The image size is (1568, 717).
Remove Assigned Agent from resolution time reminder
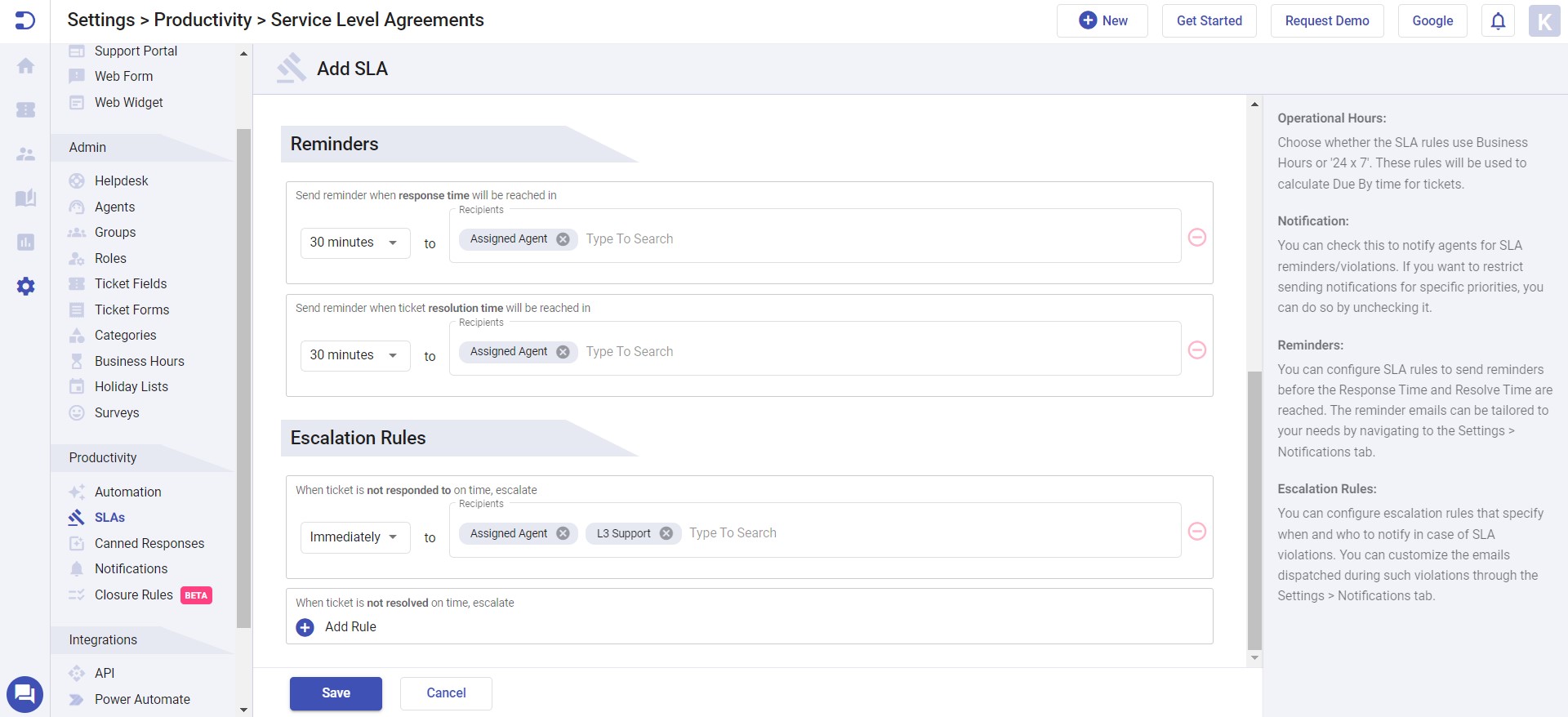[563, 352]
